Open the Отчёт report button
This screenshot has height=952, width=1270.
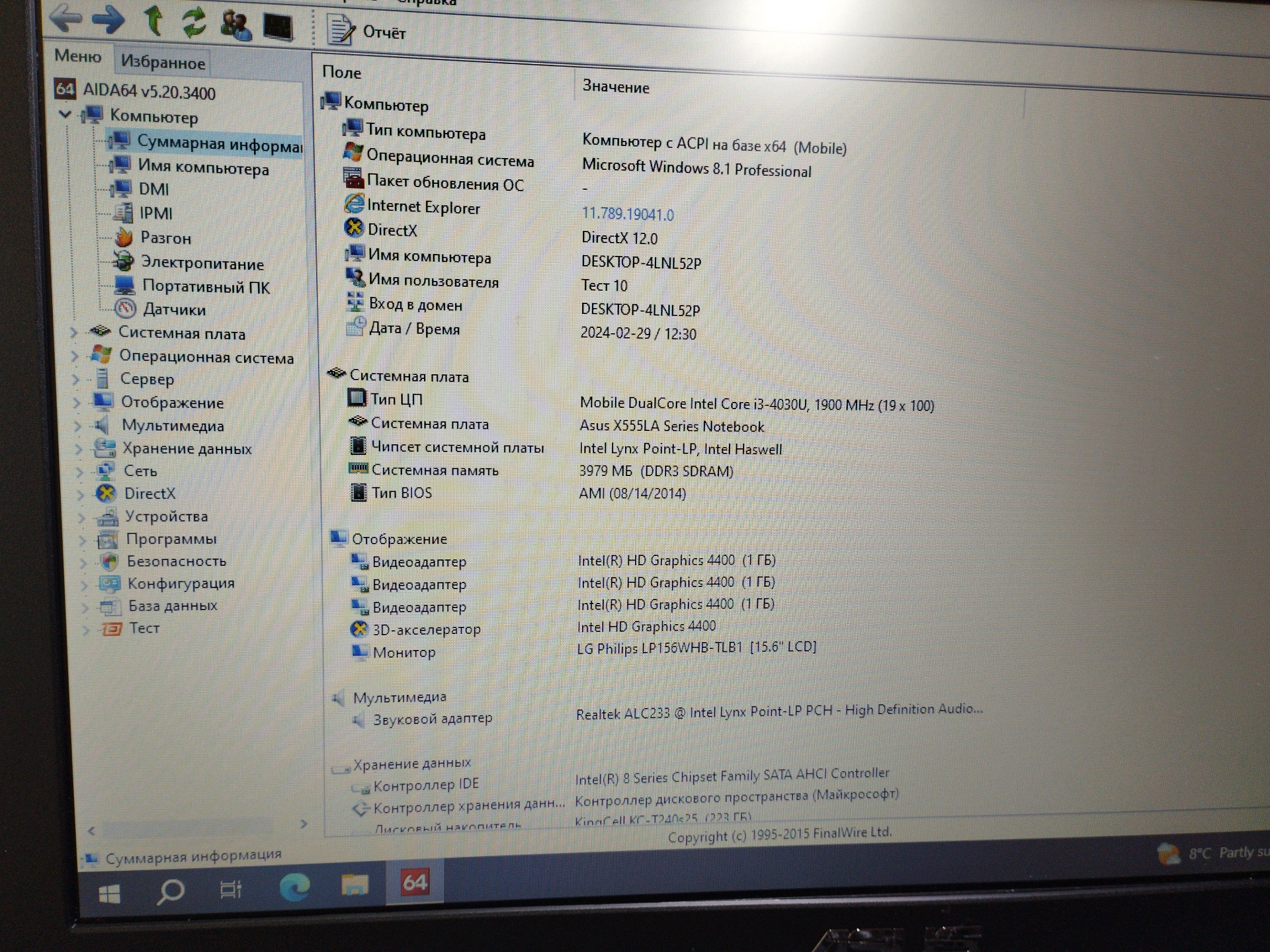pos(367,30)
